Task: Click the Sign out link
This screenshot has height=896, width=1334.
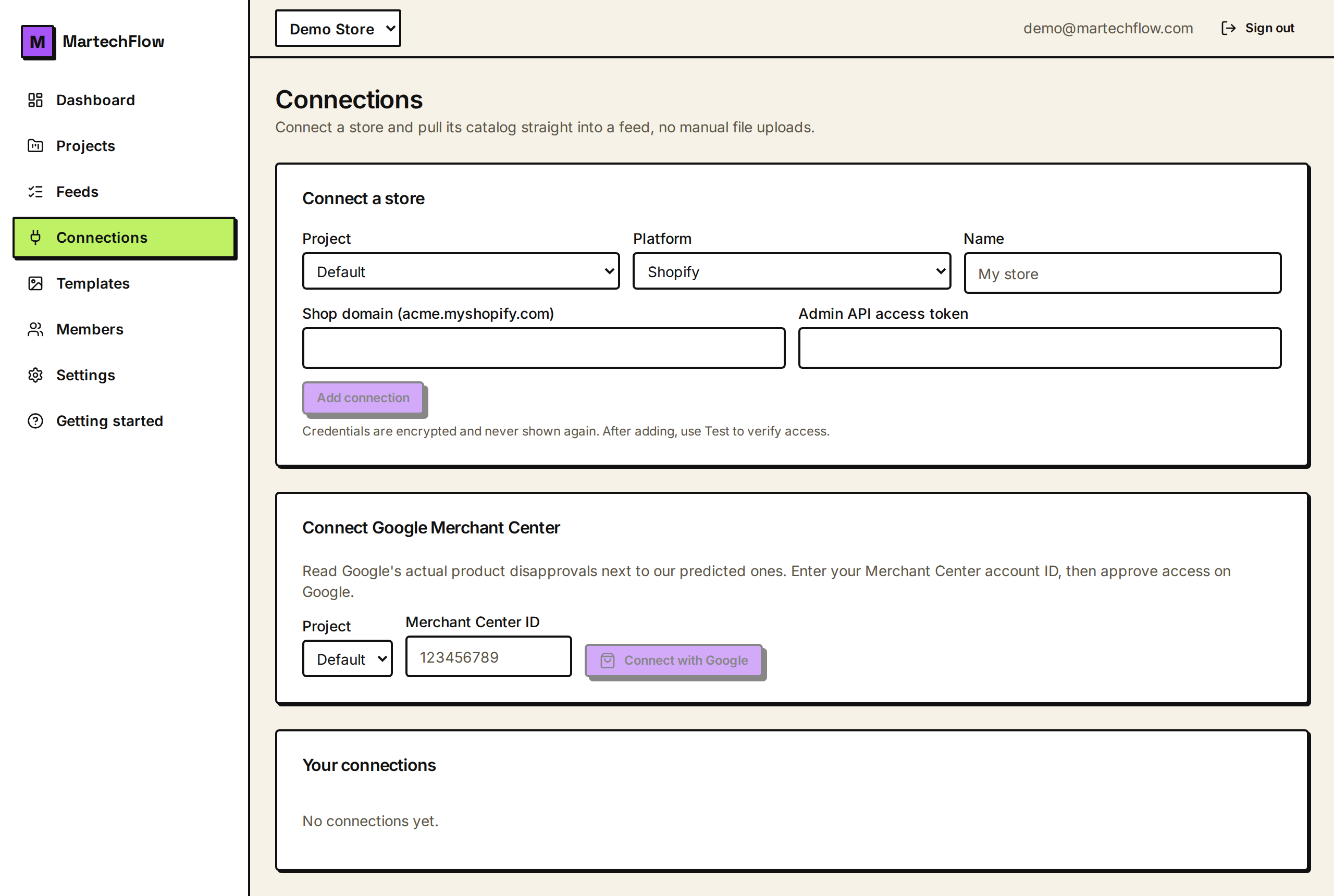Action: pos(1257,28)
